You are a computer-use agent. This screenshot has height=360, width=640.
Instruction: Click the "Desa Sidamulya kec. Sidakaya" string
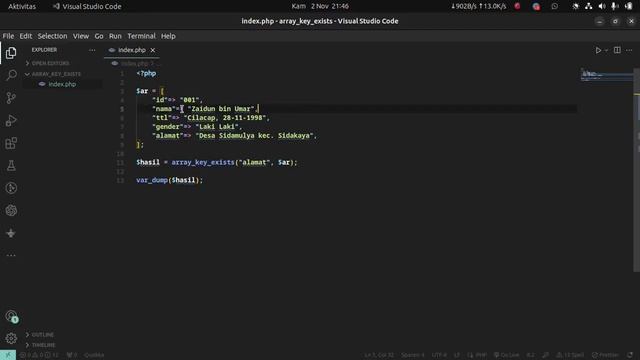tap(254, 136)
